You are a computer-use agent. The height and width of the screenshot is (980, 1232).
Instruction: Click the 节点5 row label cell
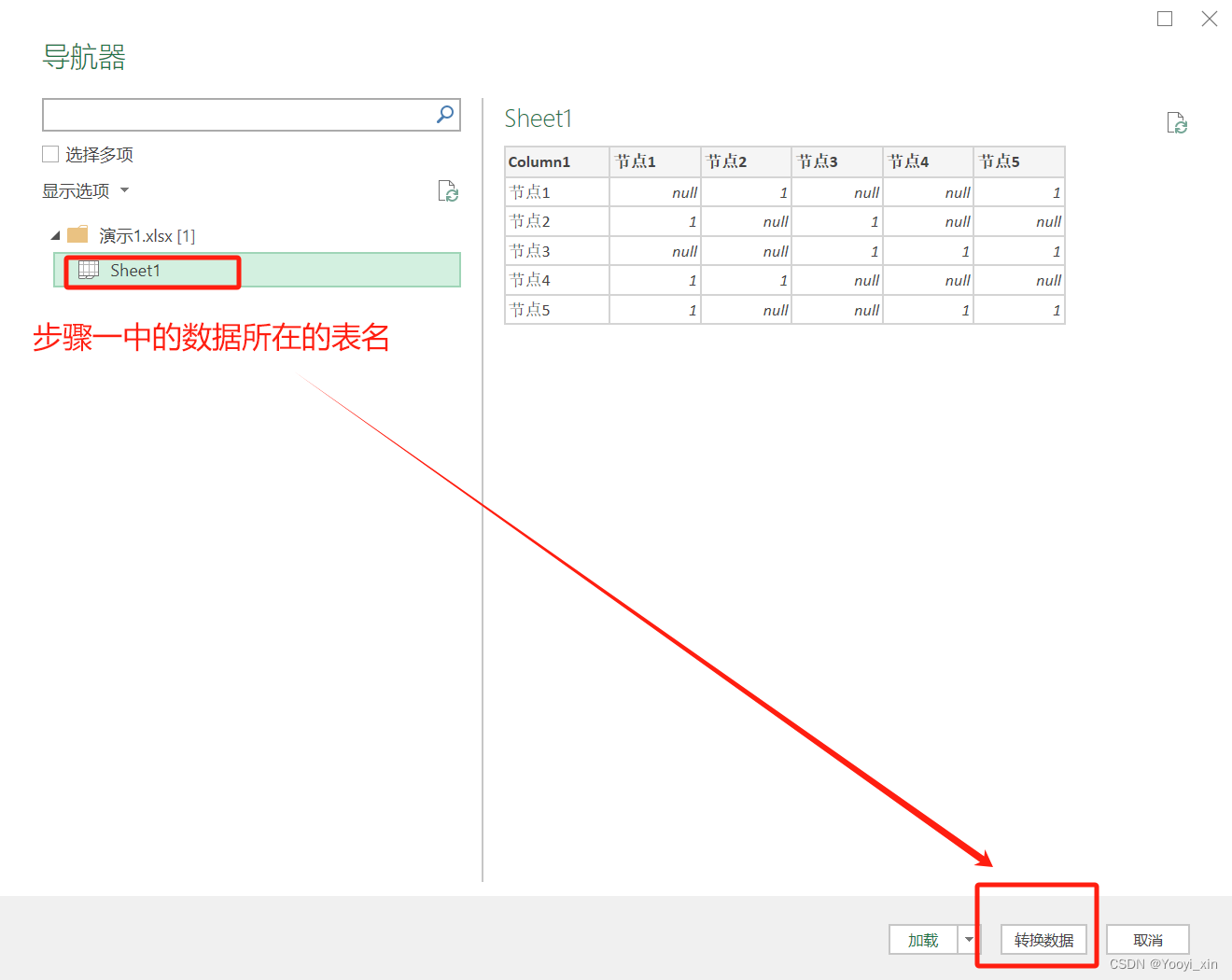coord(557,310)
